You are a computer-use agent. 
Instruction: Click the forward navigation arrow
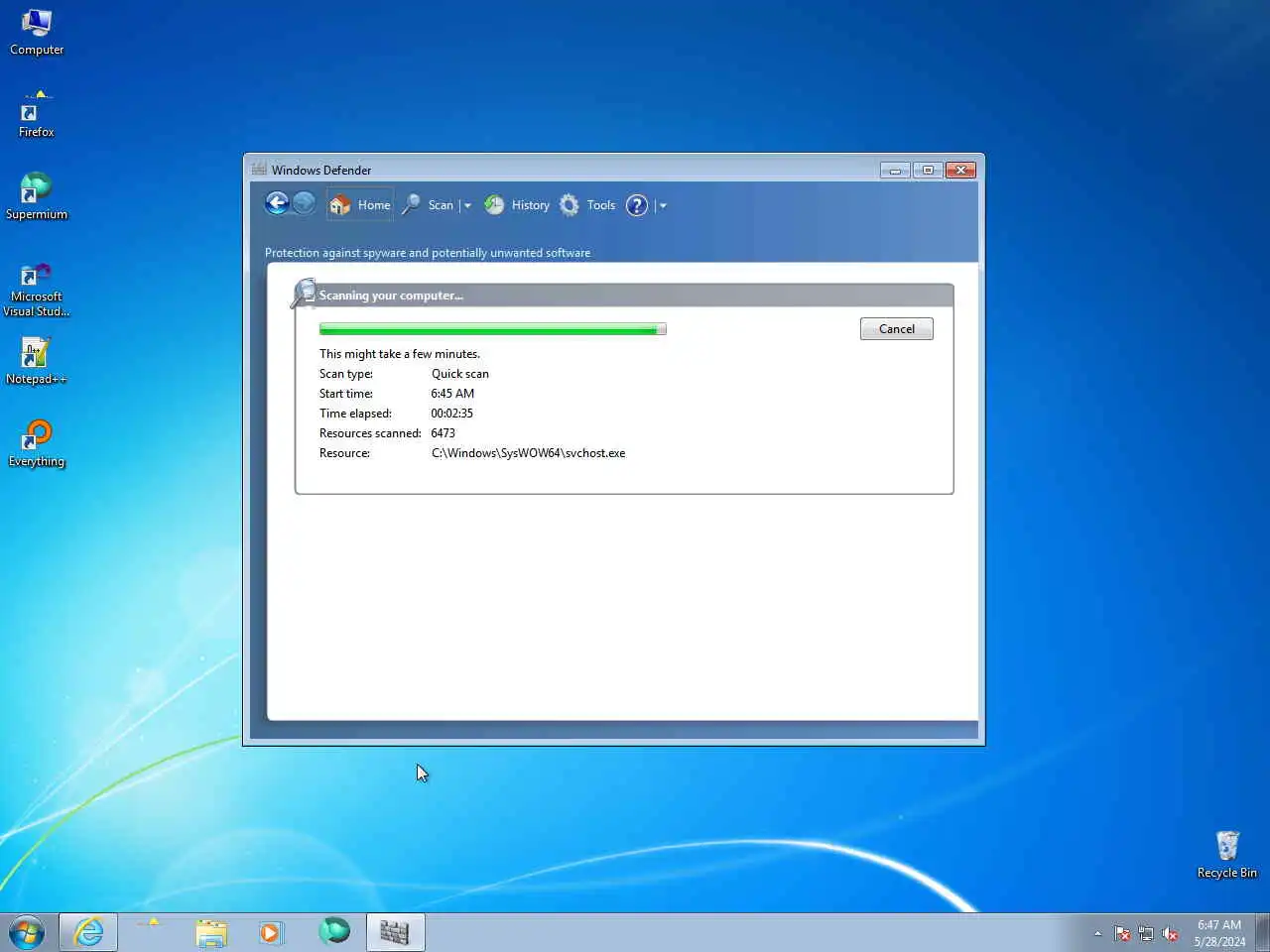coord(305,204)
